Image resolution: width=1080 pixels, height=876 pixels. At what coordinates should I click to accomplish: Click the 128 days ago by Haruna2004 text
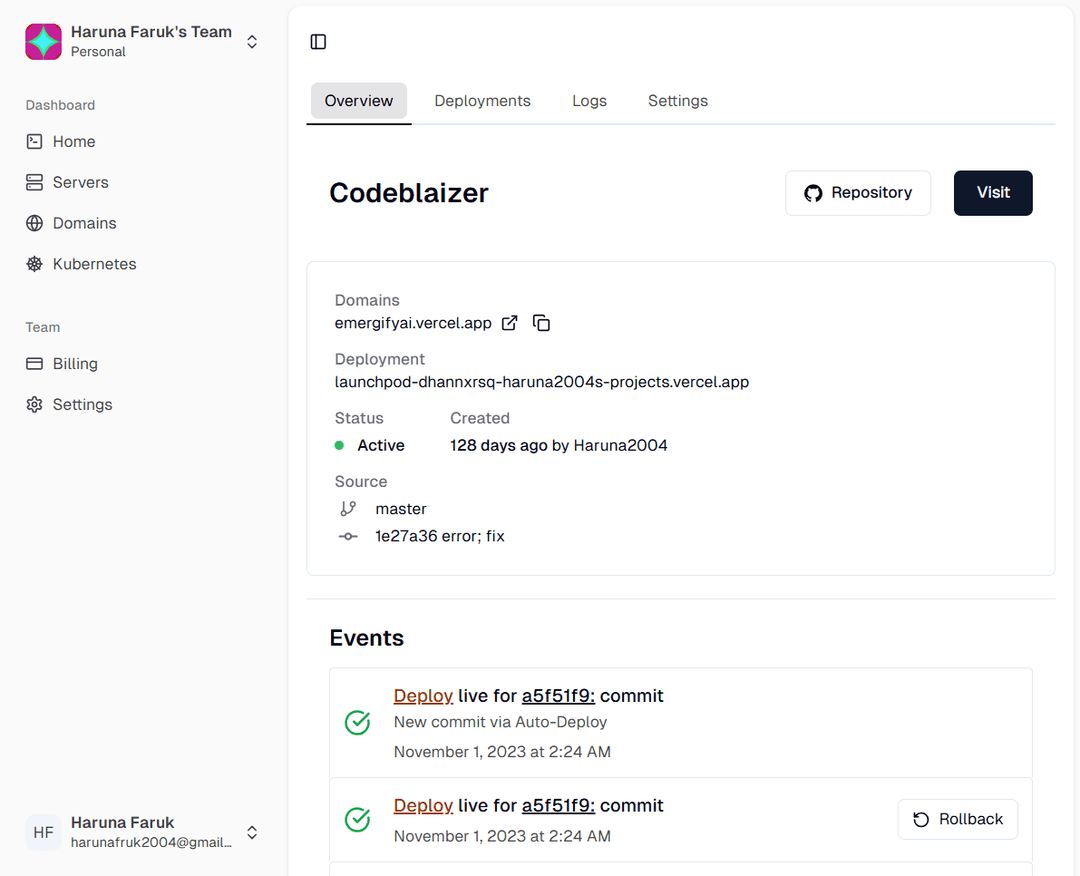click(559, 446)
